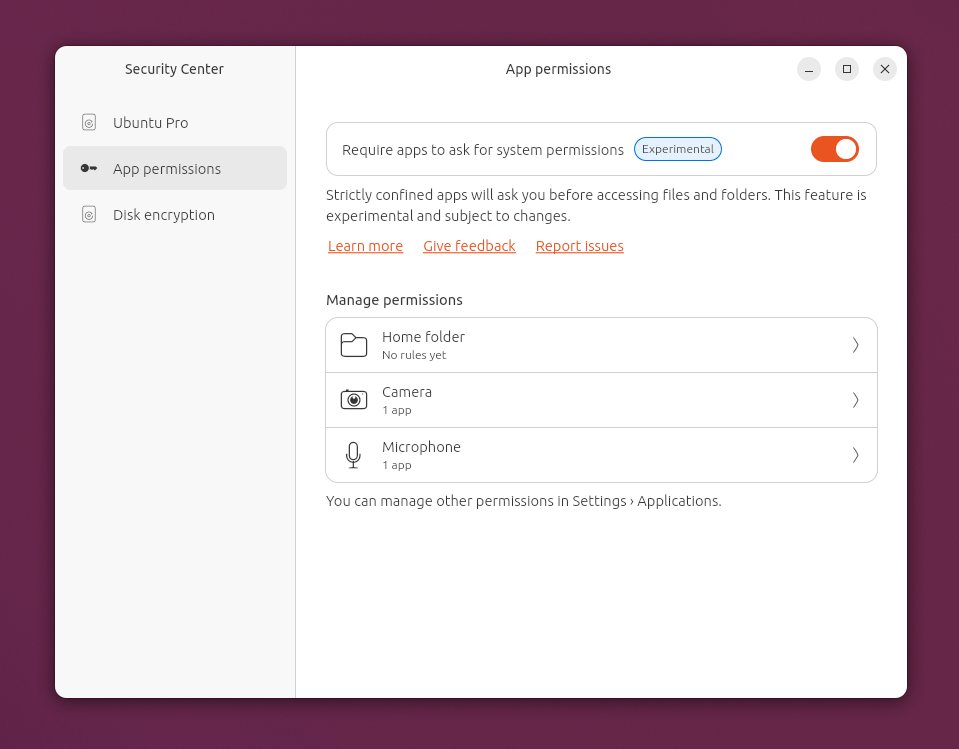Click the Camera icon
The height and width of the screenshot is (749, 959).
tap(354, 400)
